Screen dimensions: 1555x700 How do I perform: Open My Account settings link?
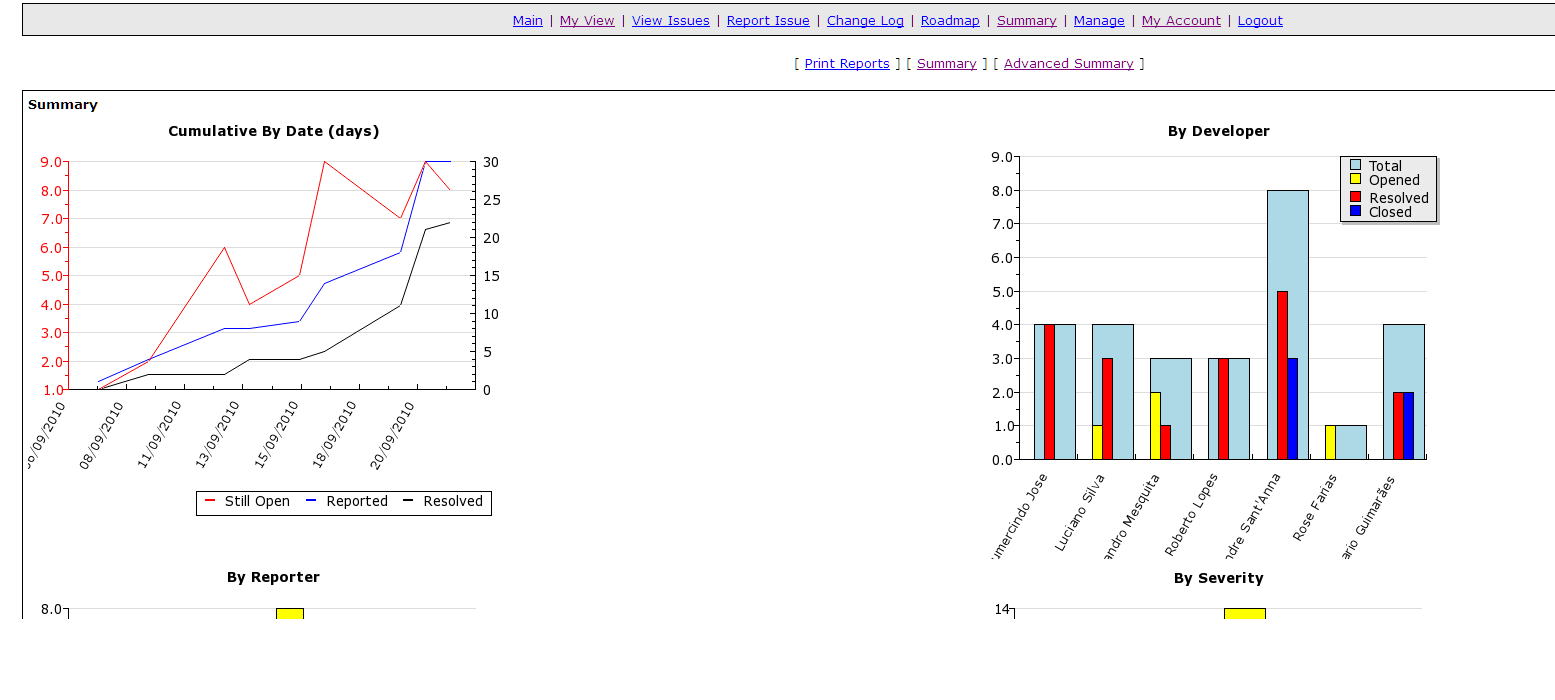point(1180,20)
